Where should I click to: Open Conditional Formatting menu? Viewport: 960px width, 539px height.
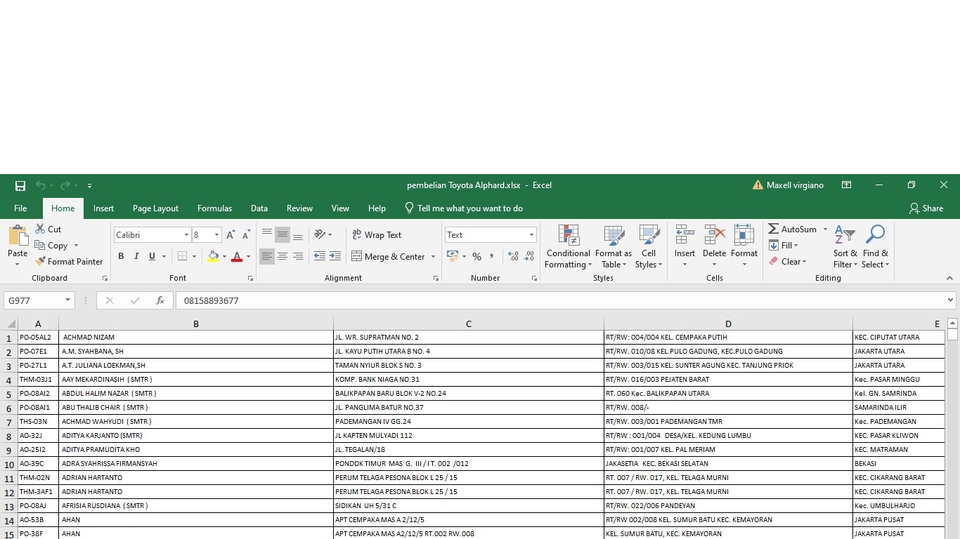click(568, 246)
